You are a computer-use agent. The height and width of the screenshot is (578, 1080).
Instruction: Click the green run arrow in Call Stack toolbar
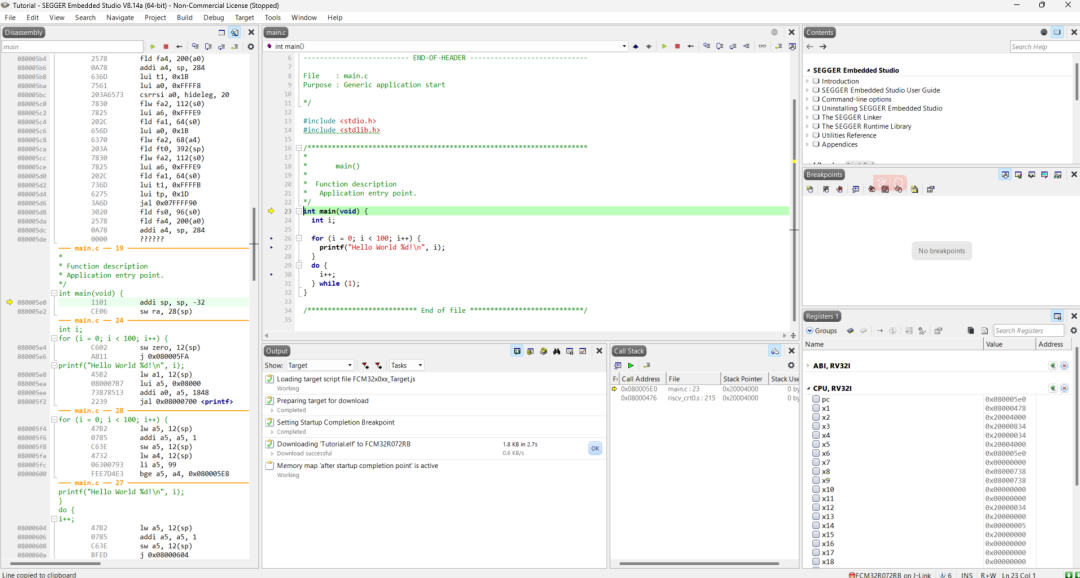(x=631, y=366)
